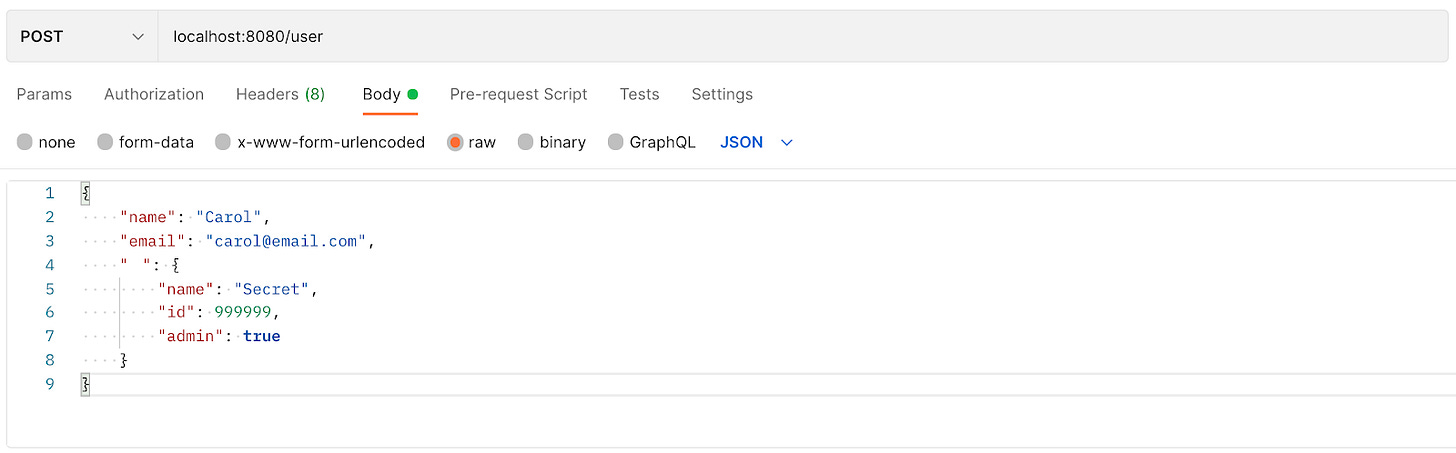The image size is (1456, 453).
Task: Open the Authorization tab
Action: click(x=154, y=94)
